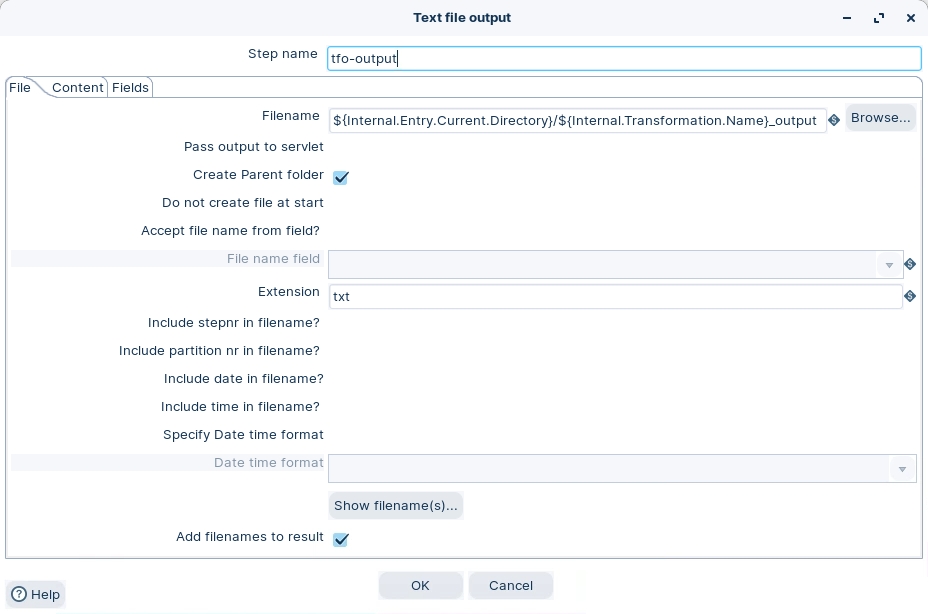Toggle Add filenames to result checkbox
Viewport: 928px width, 614px height.
click(x=341, y=539)
